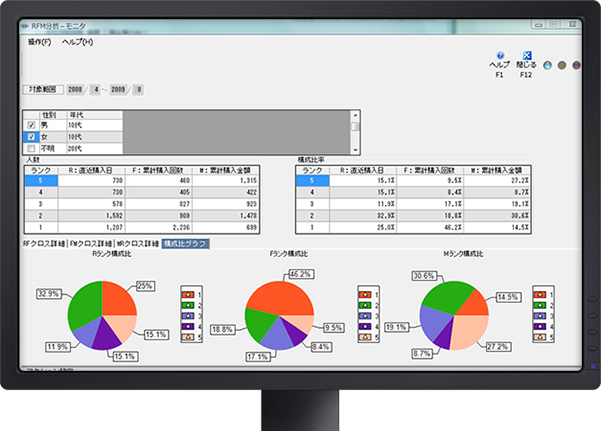Viewport: 601px width, 431px height.
Task: Select rank 5 row in 構成比率 table
Action: pyautogui.click(x=413, y=181)
